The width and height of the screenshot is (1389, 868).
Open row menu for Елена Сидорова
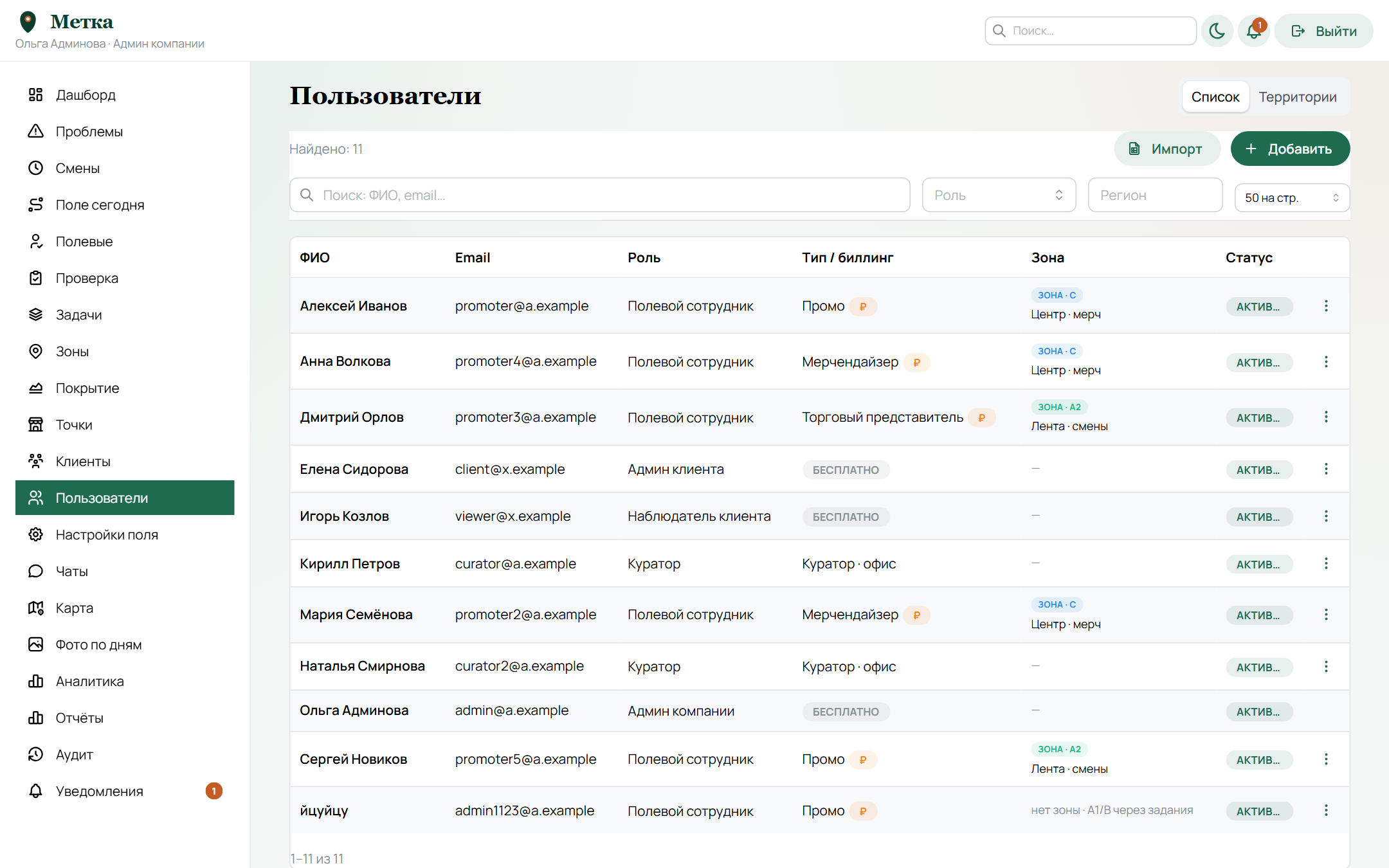point(1326,469)
